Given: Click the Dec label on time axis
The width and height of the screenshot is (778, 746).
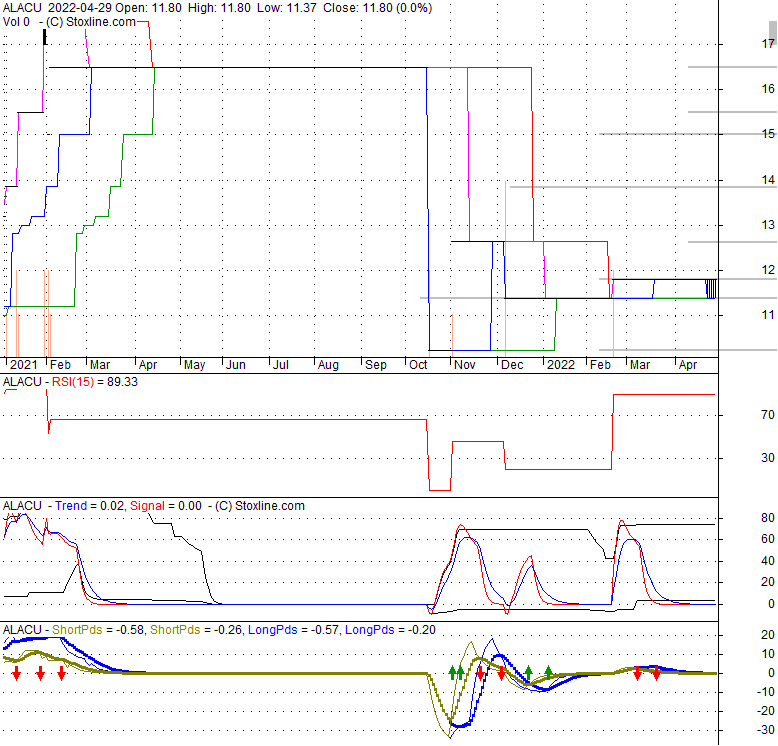Looking at the screenshot, I should 512,365.
